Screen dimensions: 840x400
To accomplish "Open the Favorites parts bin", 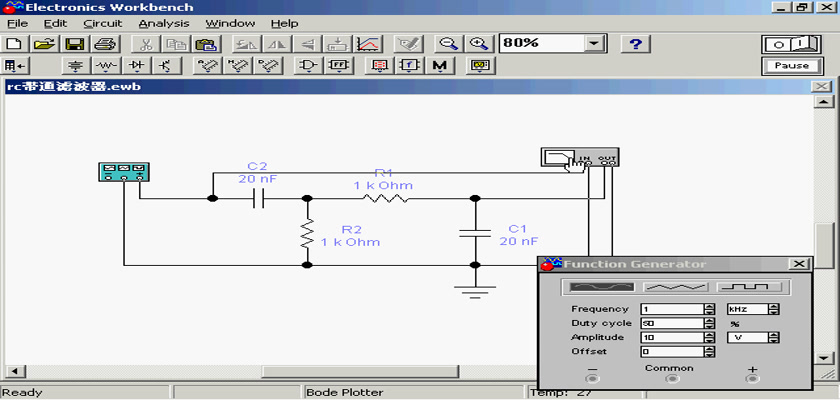I will click(x=16, y=66).
